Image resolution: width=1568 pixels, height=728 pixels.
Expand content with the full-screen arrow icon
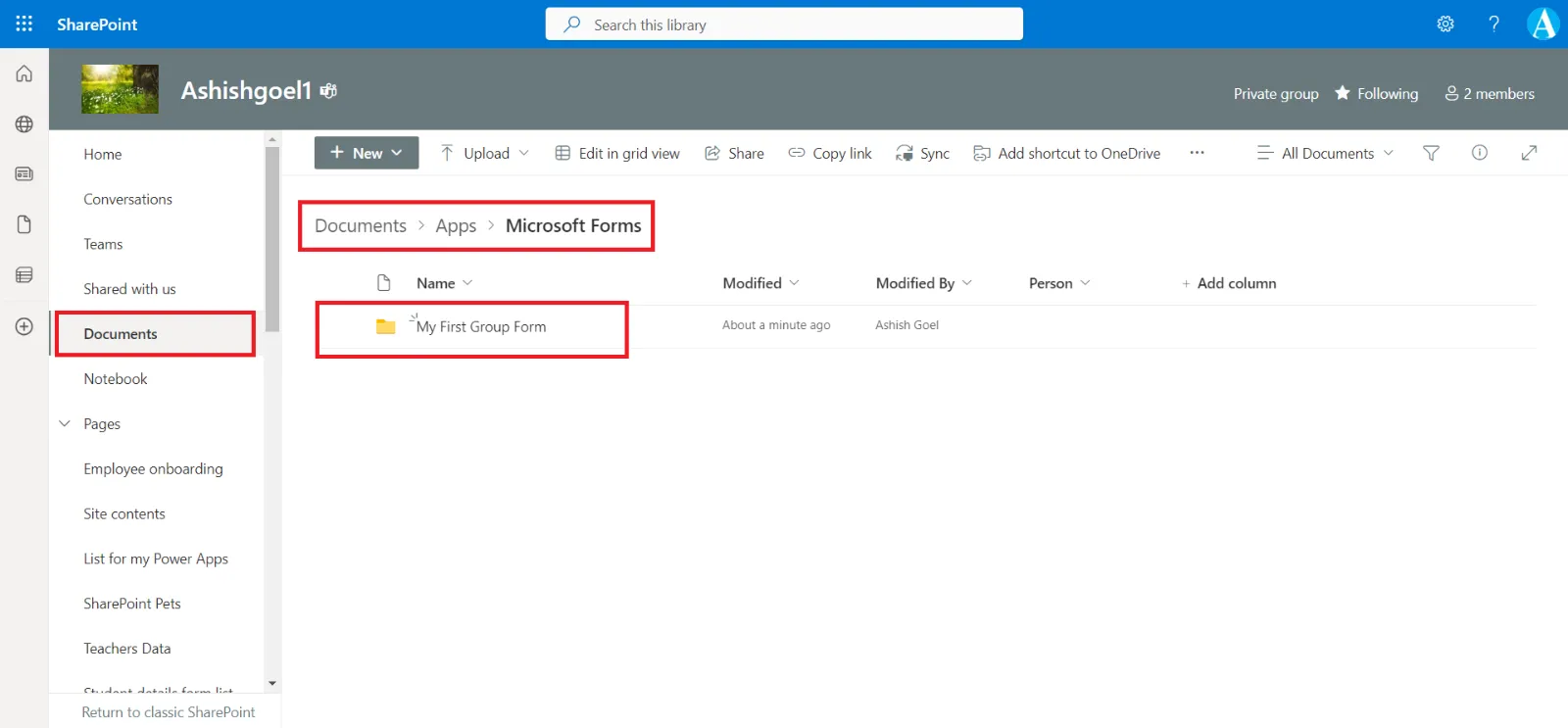click(x=1529, y=153)
